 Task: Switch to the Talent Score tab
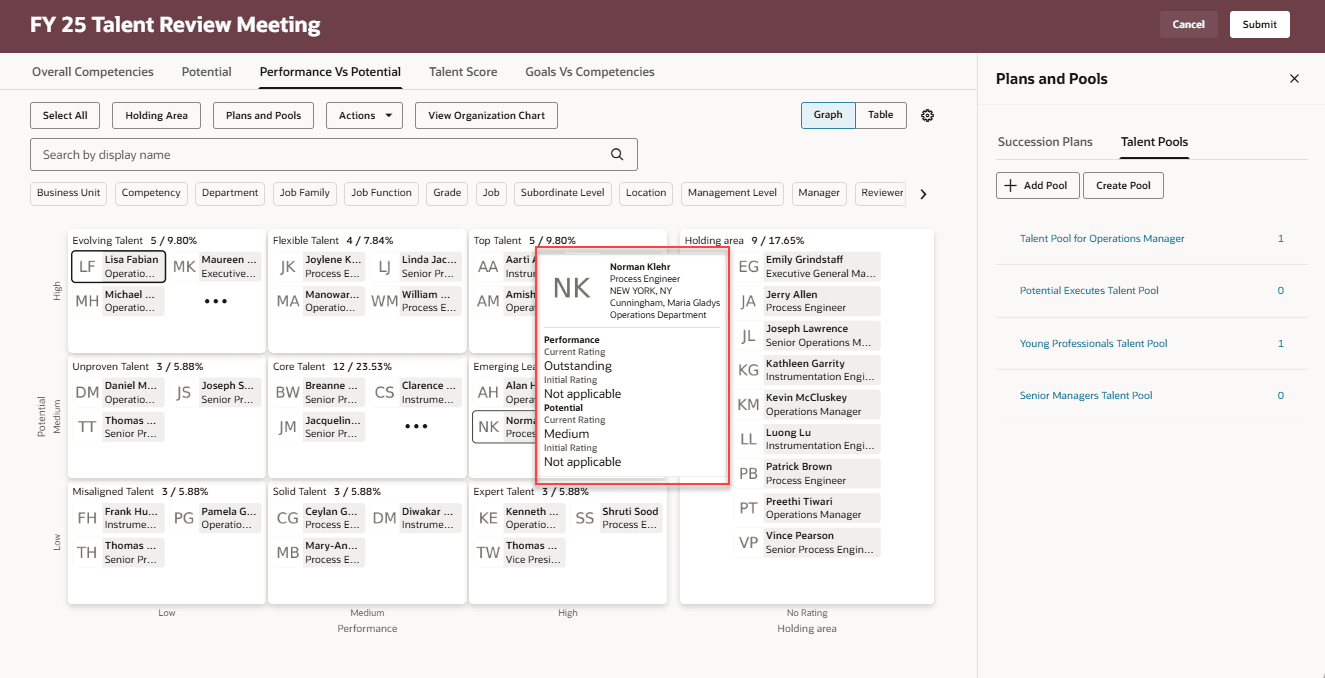463,71
